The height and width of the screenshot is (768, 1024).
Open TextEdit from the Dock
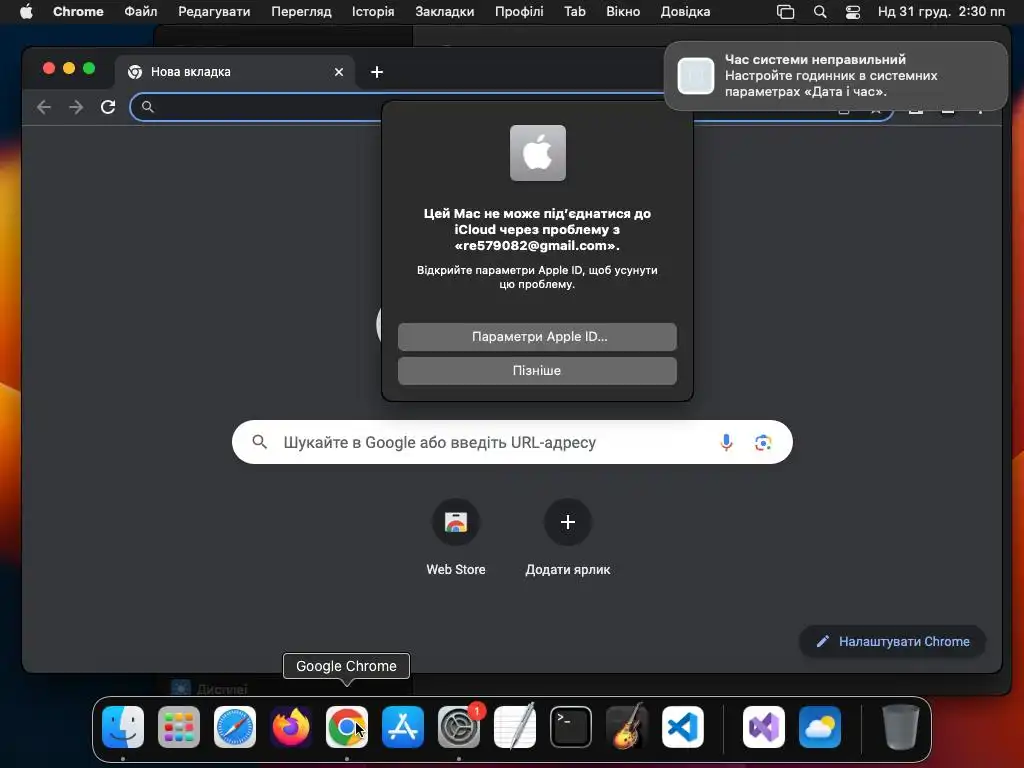(x=515, y=726)
